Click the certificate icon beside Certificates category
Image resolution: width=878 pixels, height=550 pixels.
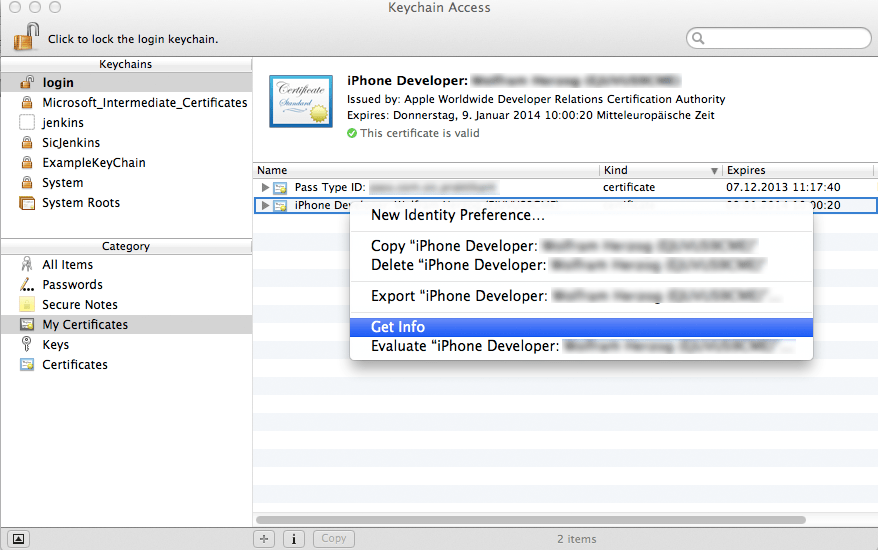pyautogui.click(x=27, y=365)
